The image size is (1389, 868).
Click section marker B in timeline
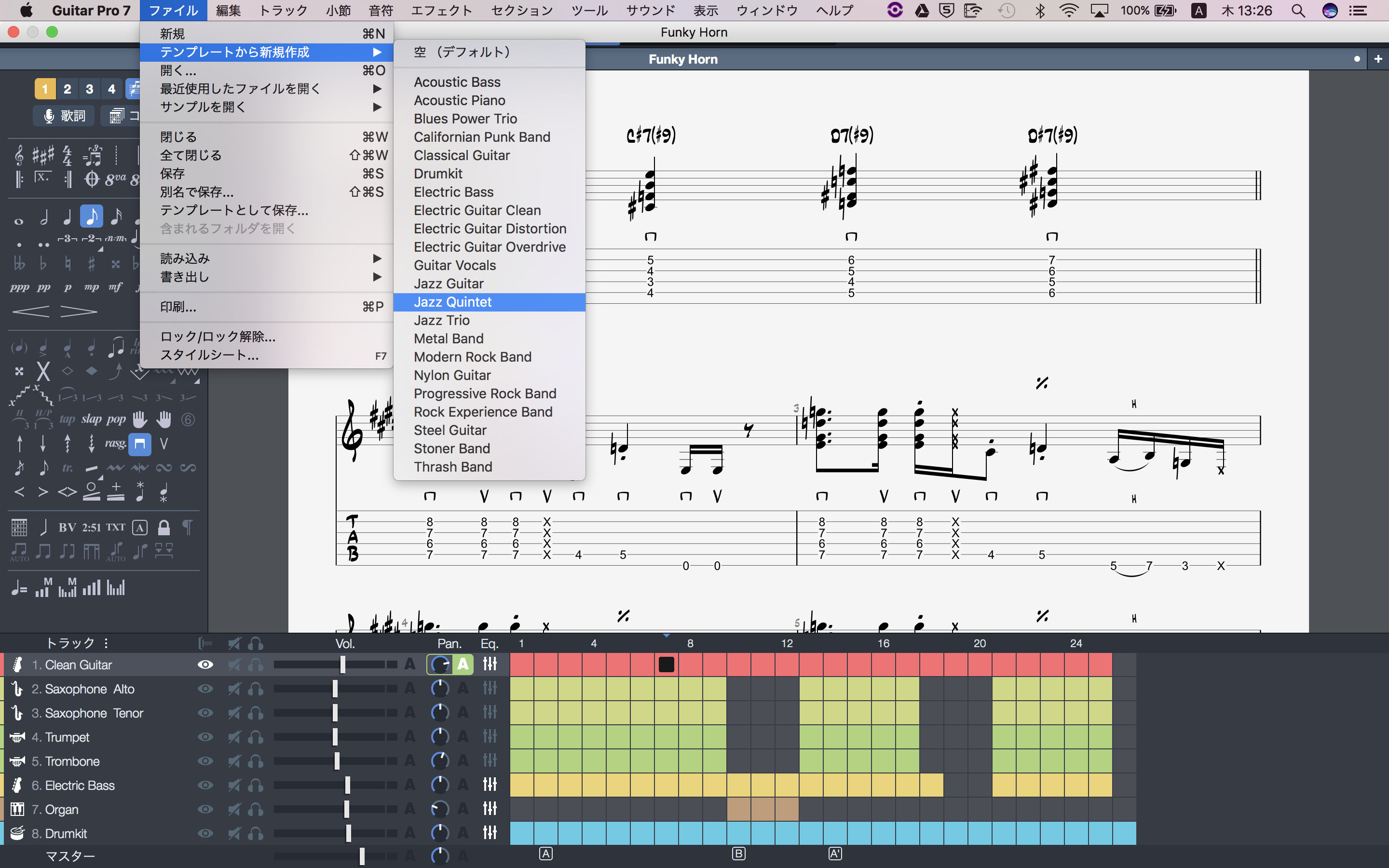click(739, 854)
